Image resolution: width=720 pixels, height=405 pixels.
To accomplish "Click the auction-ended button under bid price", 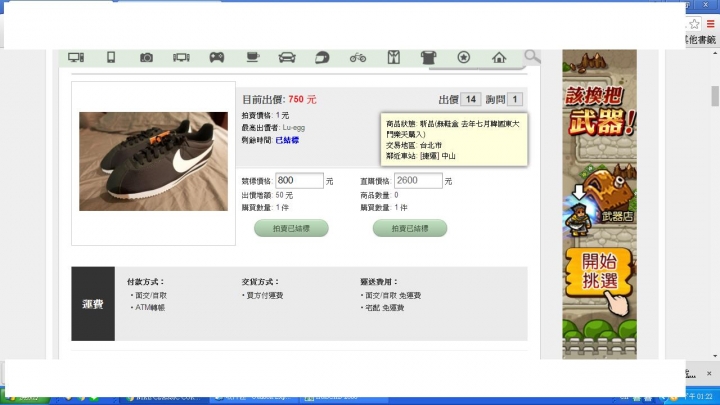I will 291,228.
